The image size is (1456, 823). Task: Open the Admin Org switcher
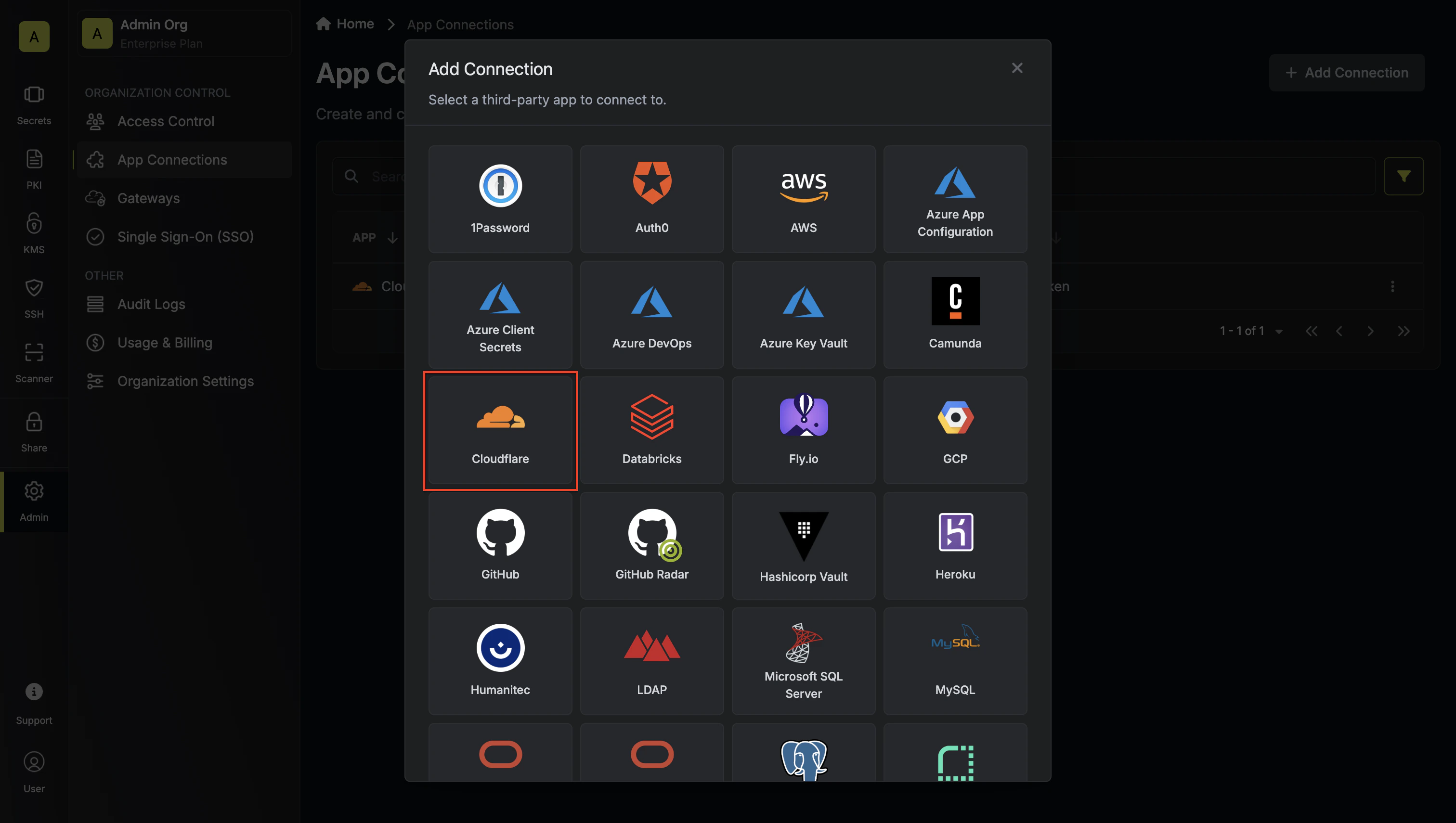point(184,33)
